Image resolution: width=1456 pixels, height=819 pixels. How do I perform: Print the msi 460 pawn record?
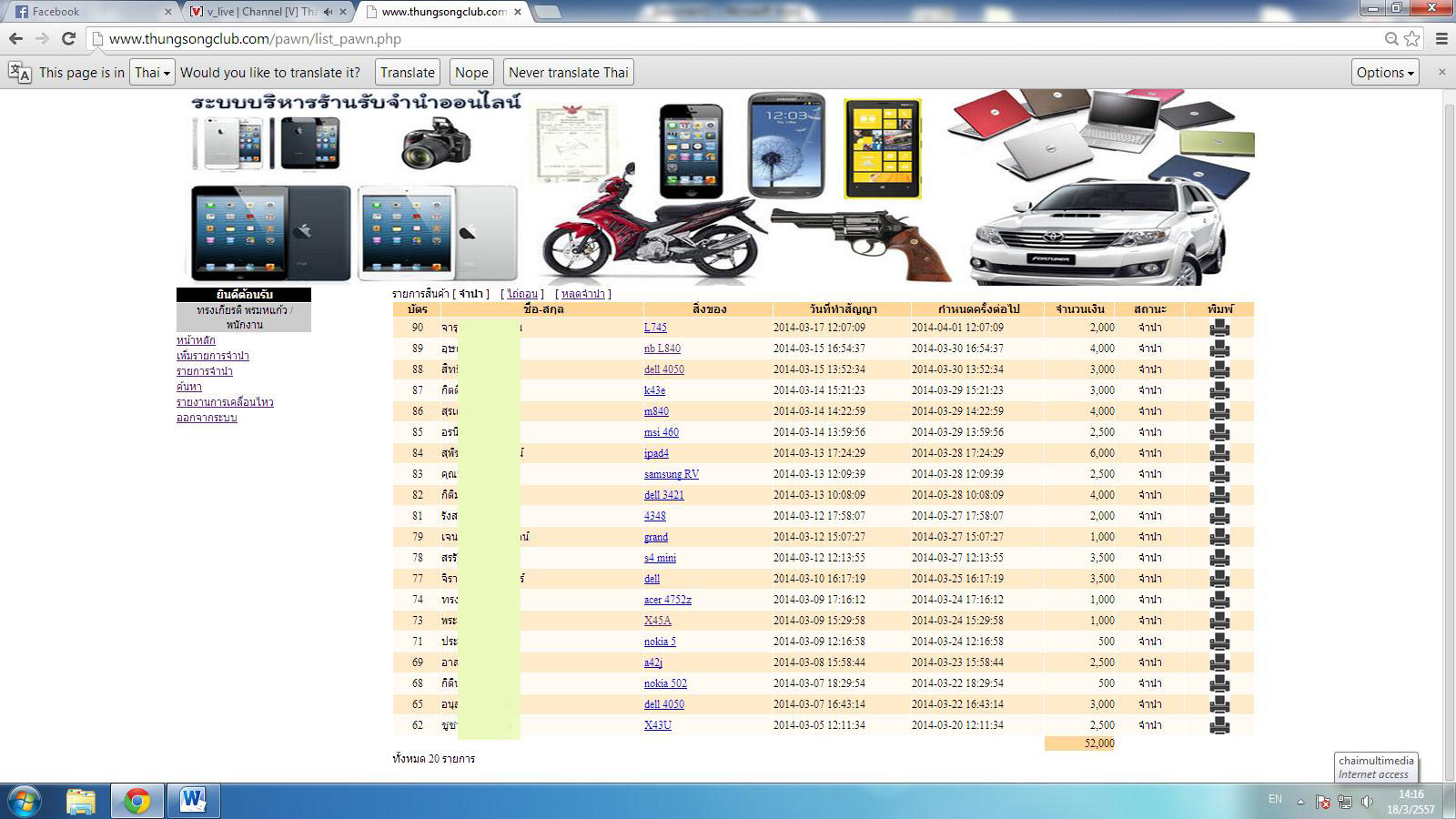pyautogui.click(x=1219, y=432)
